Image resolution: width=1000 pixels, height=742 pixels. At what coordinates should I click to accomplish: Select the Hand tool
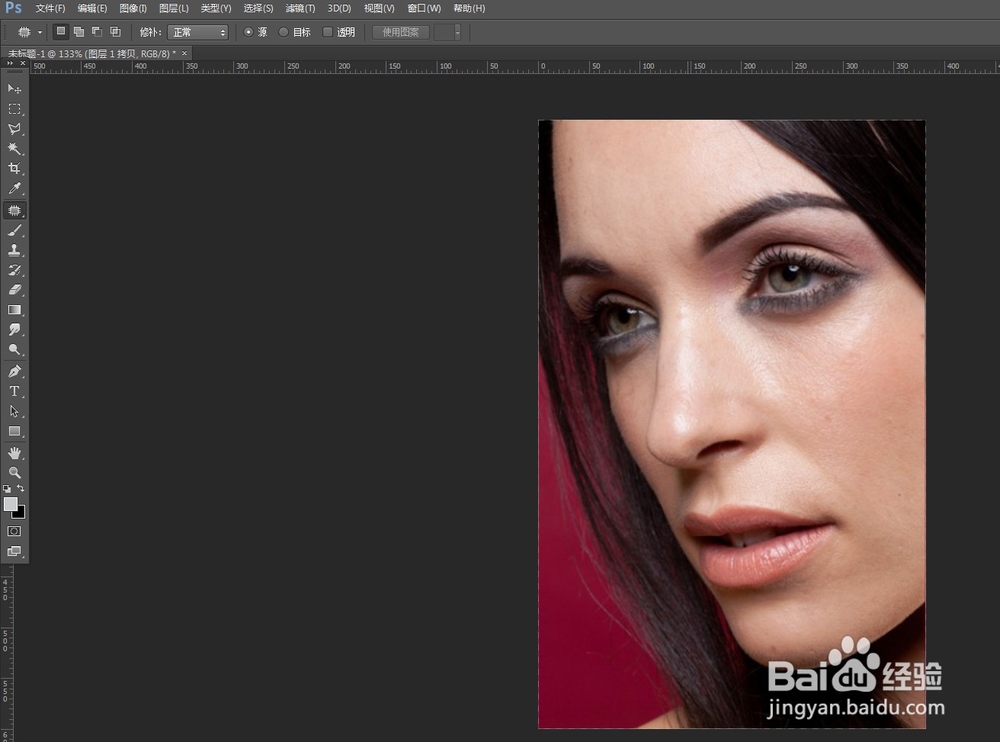pyautogui.click(x=14, y=453)
